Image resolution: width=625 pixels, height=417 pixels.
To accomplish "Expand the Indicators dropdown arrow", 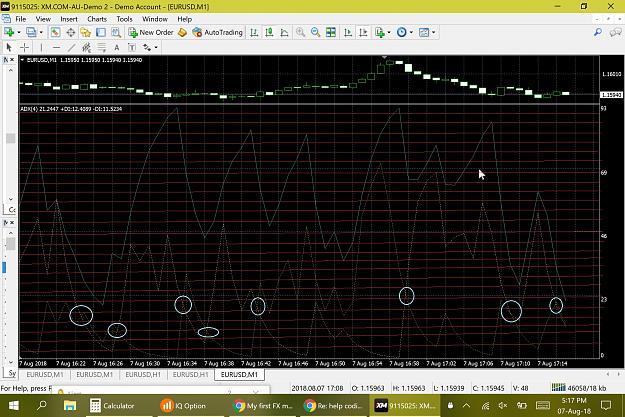I will point(389,32).
